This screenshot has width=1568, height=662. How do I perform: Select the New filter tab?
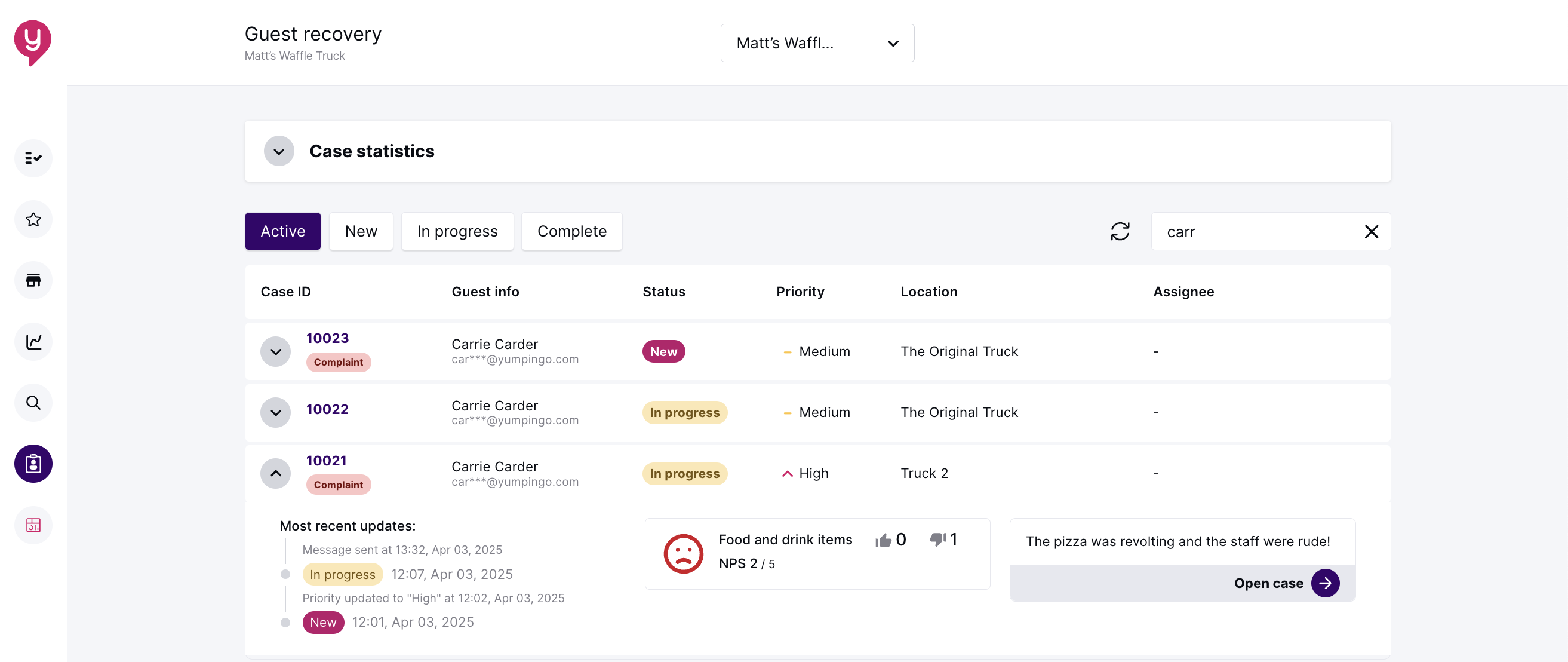(x=361, y=231)
